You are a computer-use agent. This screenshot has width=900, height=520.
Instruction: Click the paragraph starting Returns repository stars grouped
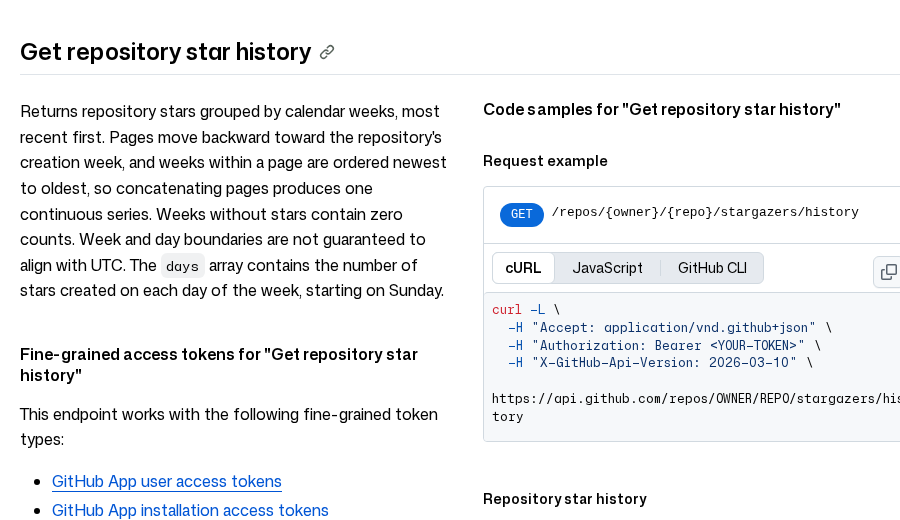tap(233, 201)
